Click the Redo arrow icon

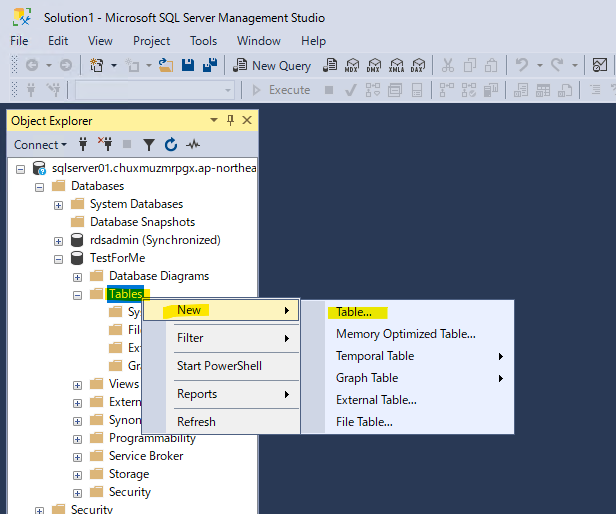tap(557, 65)
